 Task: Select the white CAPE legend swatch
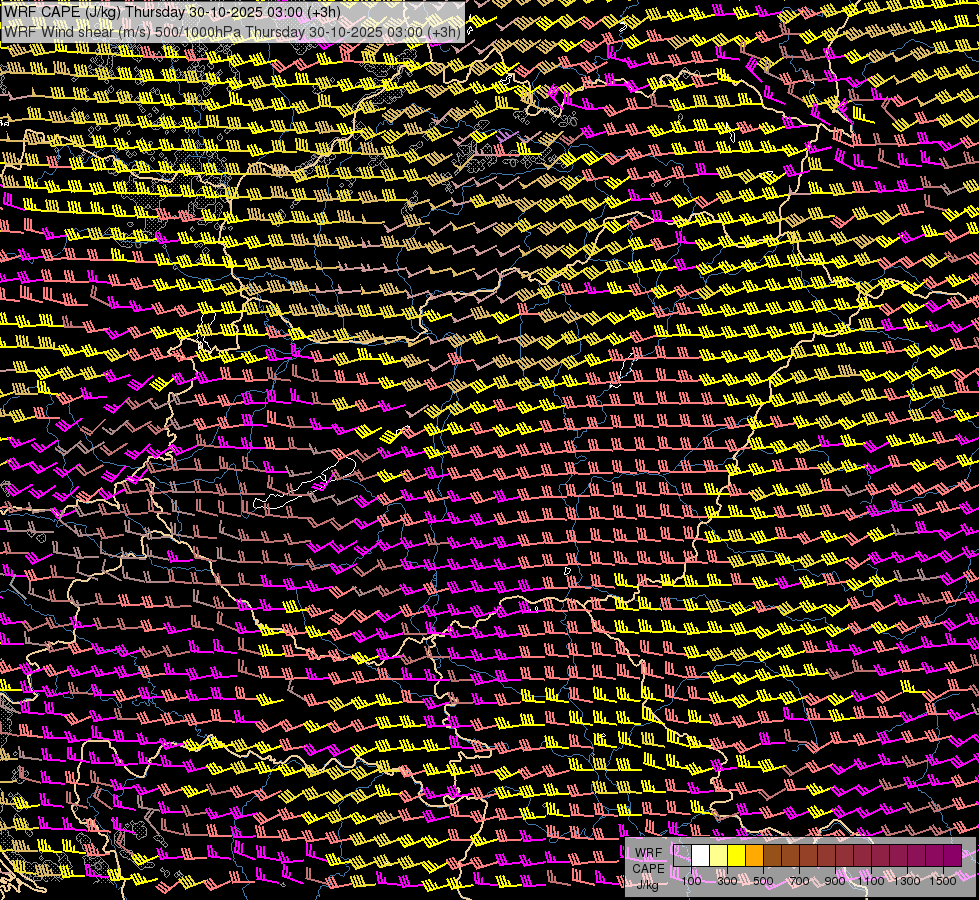click(x=701, y=856)
